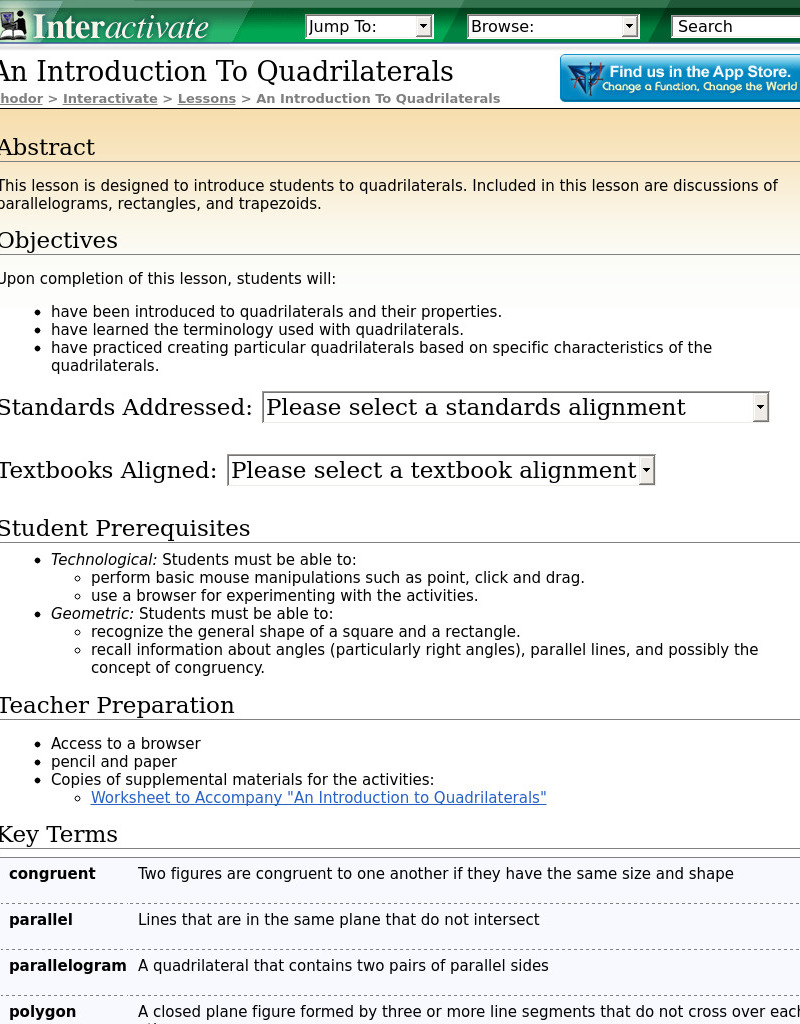Click the 'Abstract' section heading

tap(47, 148)
